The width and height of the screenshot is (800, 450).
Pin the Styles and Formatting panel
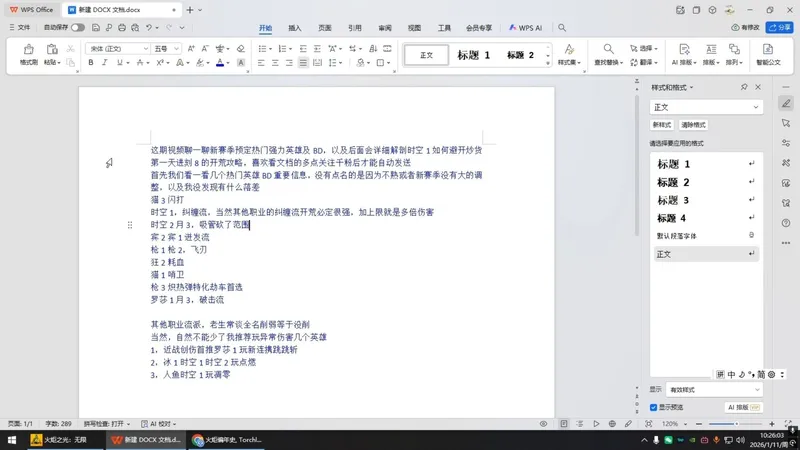click(x=744, y=88)
